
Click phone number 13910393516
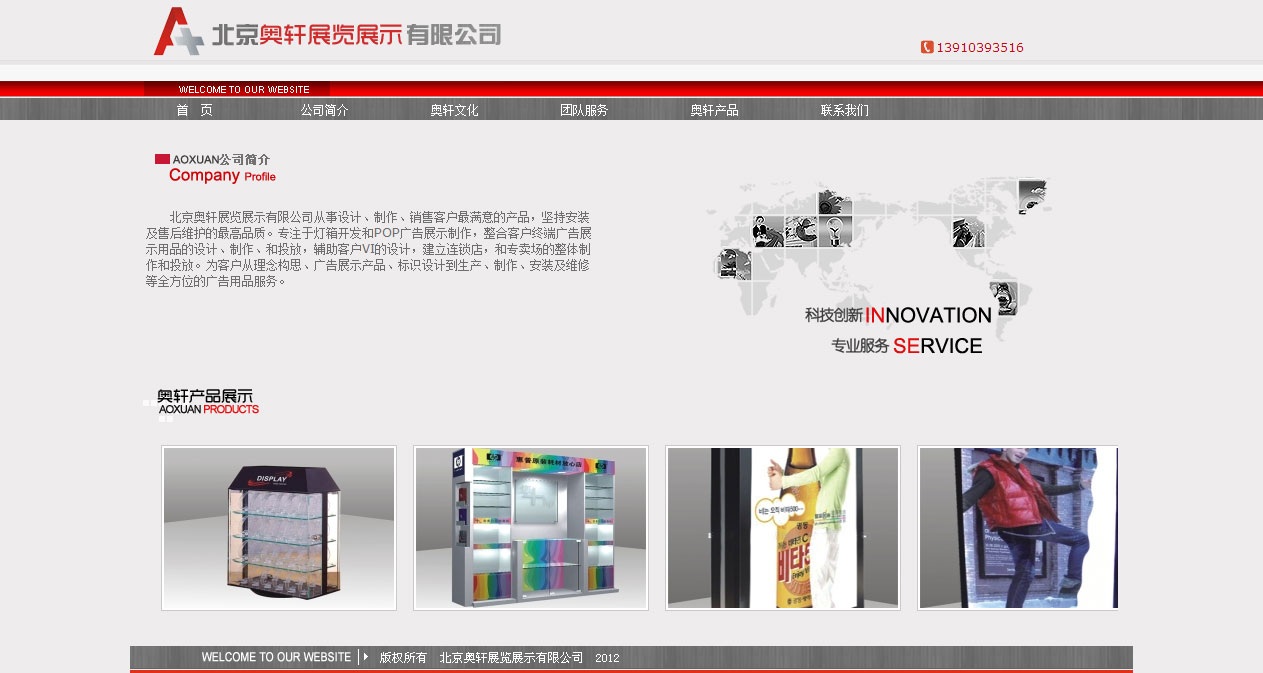pyautogui.click(x=979, y=47)
